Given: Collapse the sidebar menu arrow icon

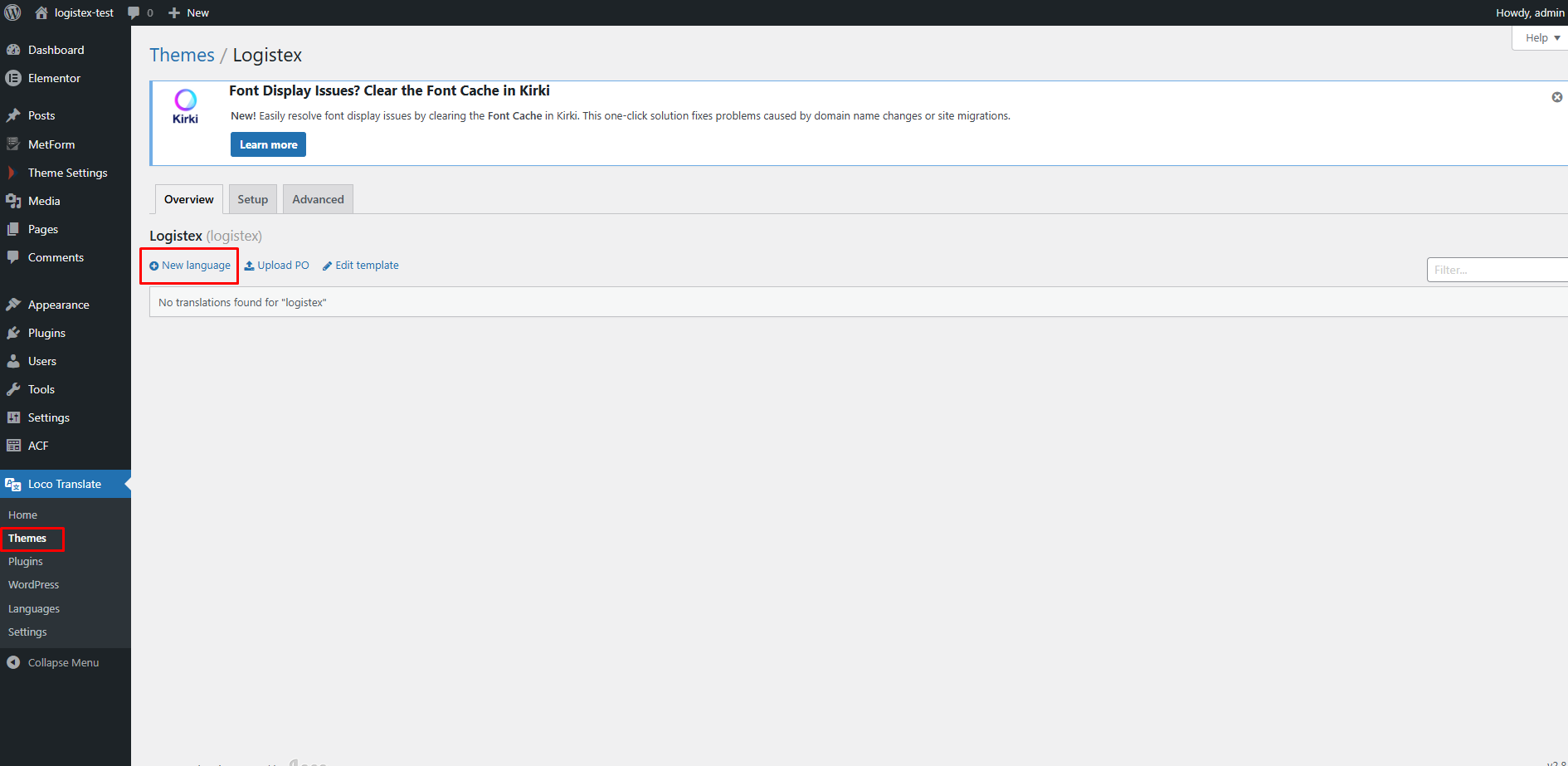Looking at the screenshot, I should (13, 662).
